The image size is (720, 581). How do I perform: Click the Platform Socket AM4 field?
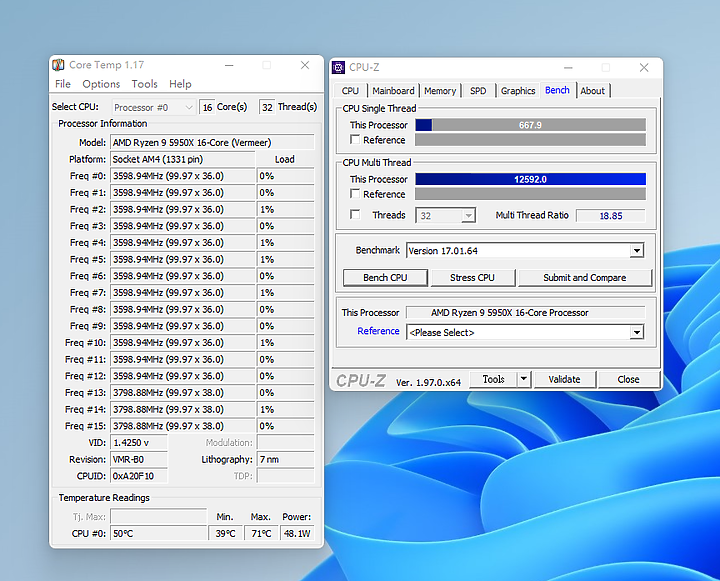[182, 159]
